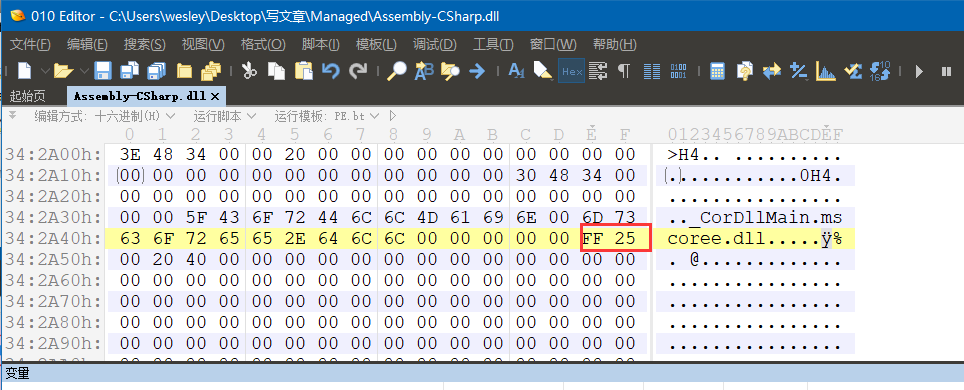Click the Save As icon
Screen dimensions: 964x390
point(129,71)
